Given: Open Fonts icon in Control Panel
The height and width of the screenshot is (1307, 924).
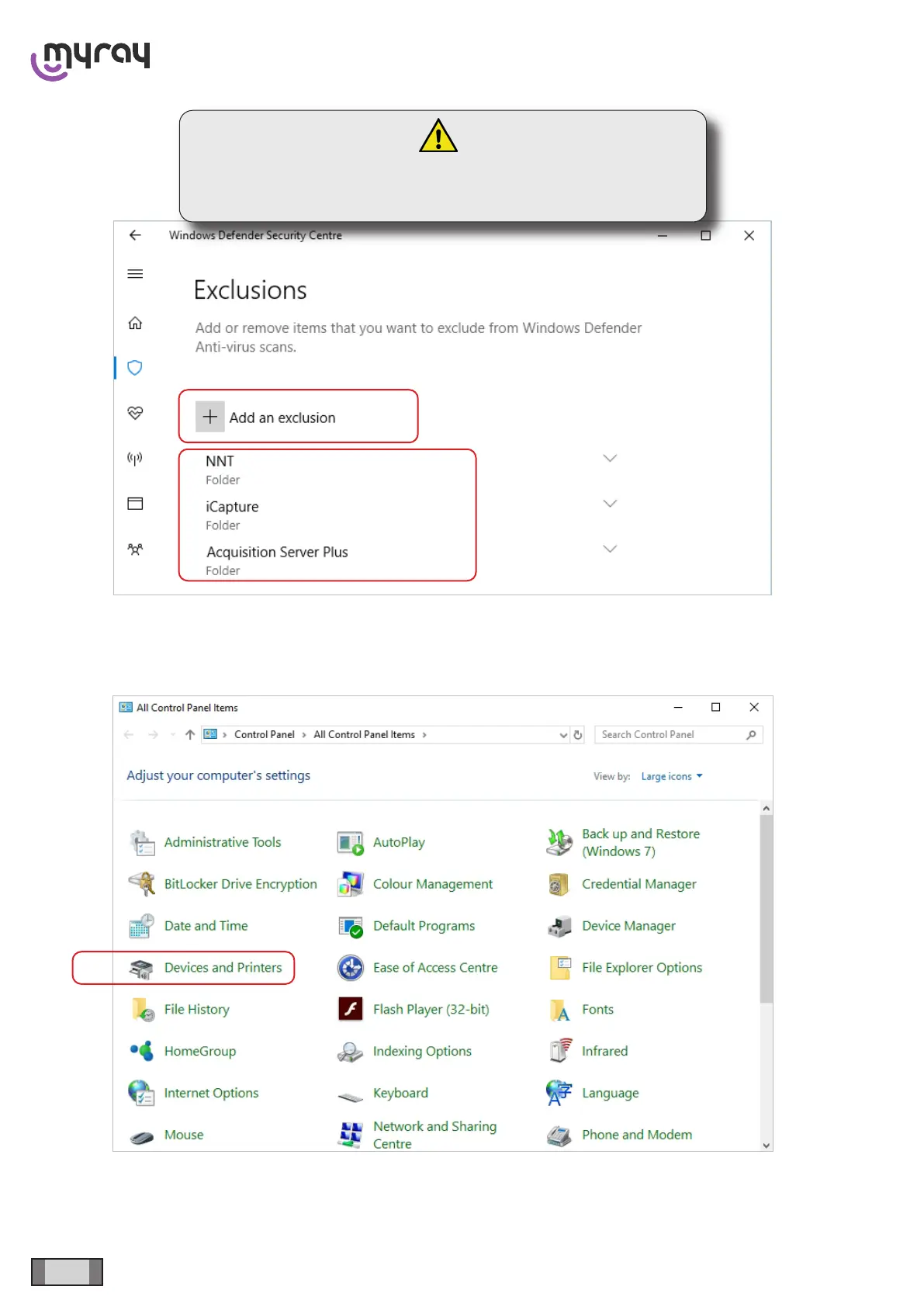Looking at the screenshot, I should [x=559, y=1010].
